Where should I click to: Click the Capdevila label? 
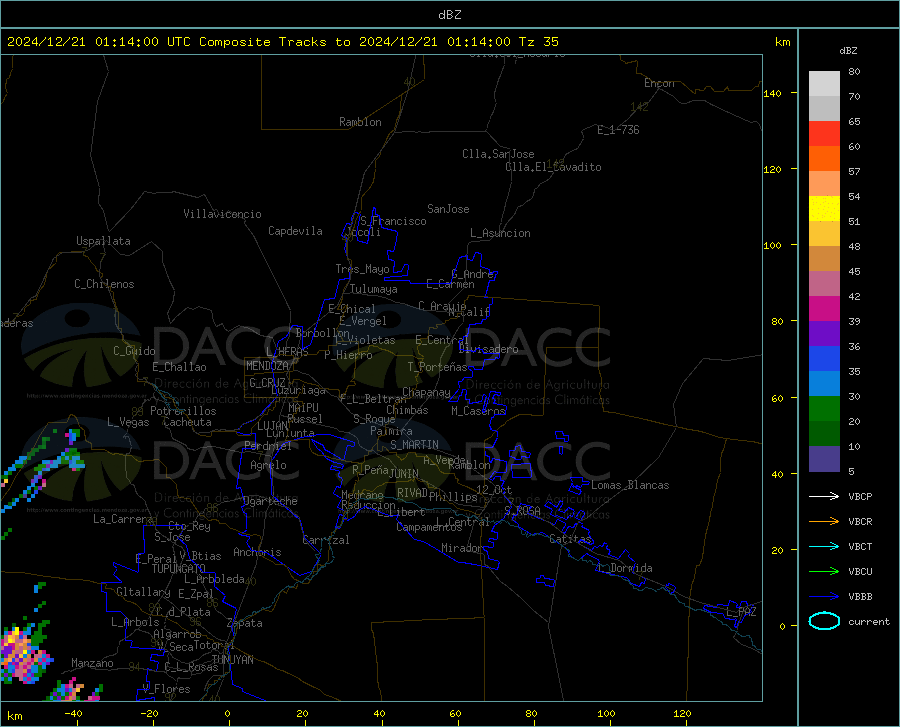[295, 231]
